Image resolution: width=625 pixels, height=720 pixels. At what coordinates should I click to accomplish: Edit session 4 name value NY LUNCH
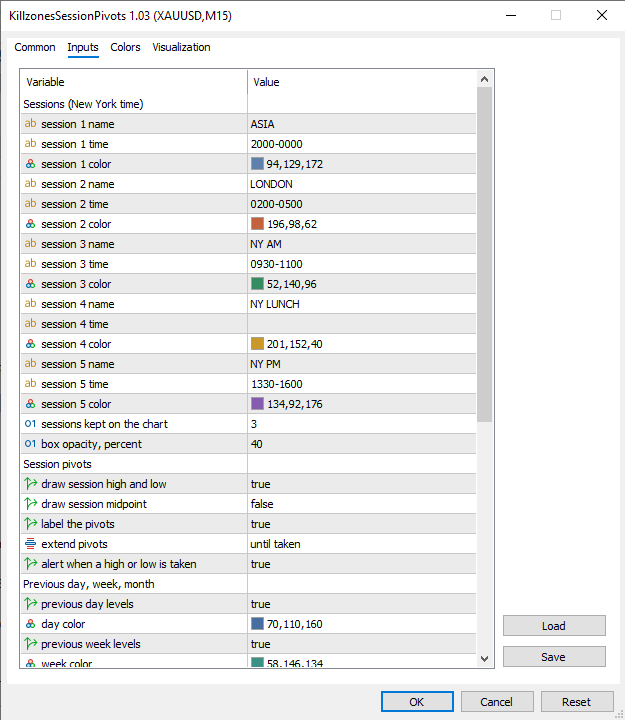[361, 304]
